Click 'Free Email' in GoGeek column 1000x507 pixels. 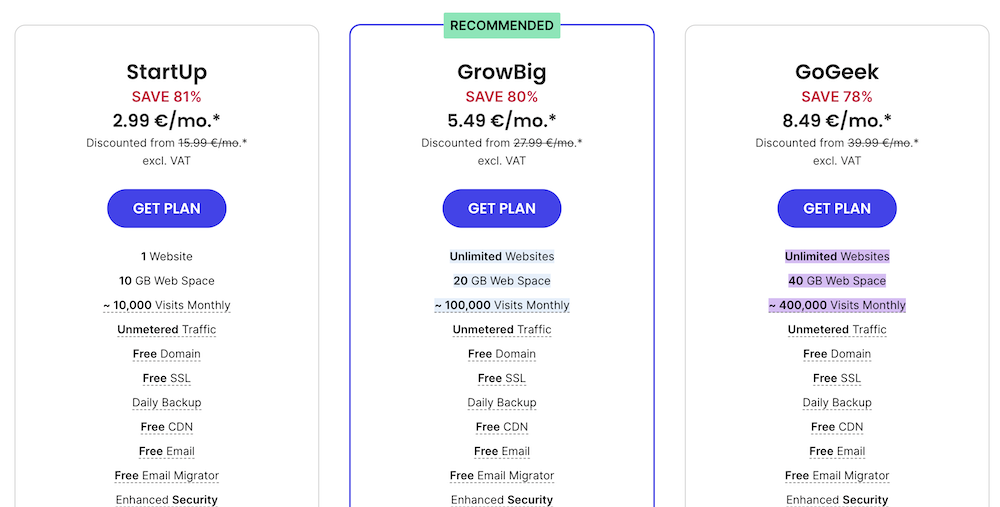(x=837, y=451)
